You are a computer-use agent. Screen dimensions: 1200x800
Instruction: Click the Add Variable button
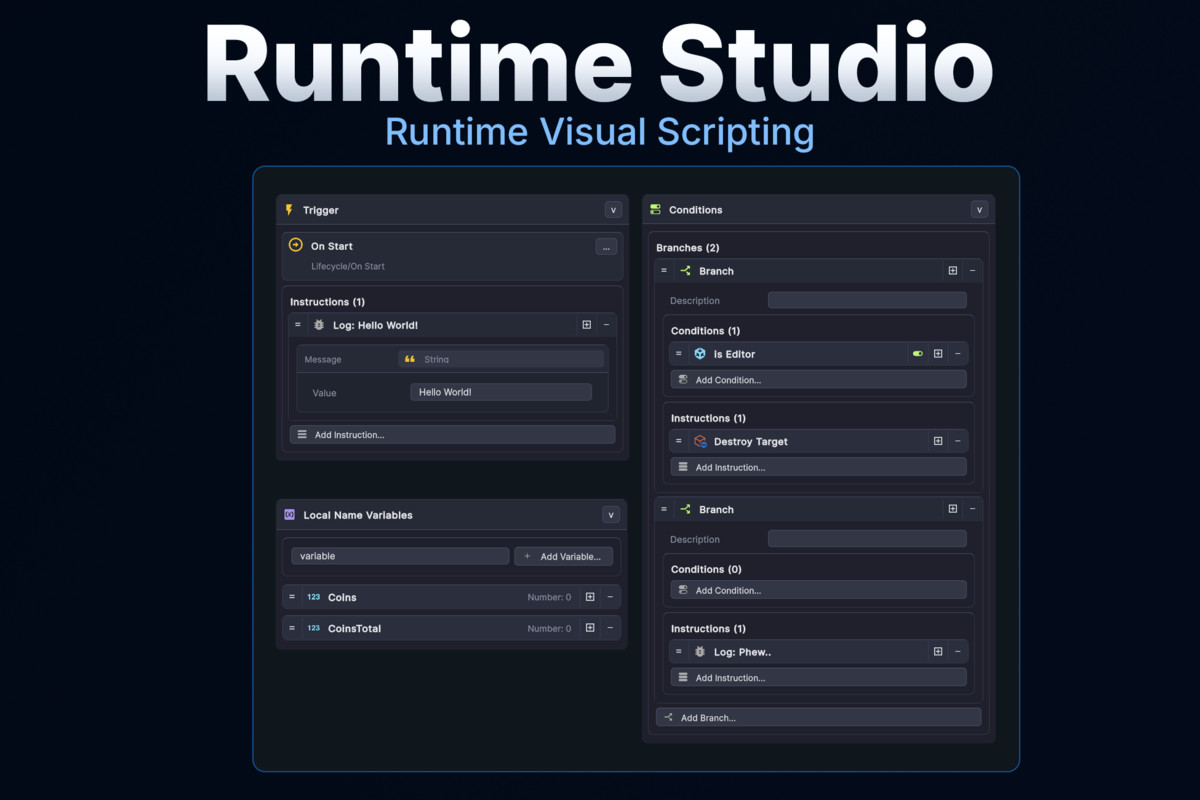pyautogui.click(x=564, y=556)
